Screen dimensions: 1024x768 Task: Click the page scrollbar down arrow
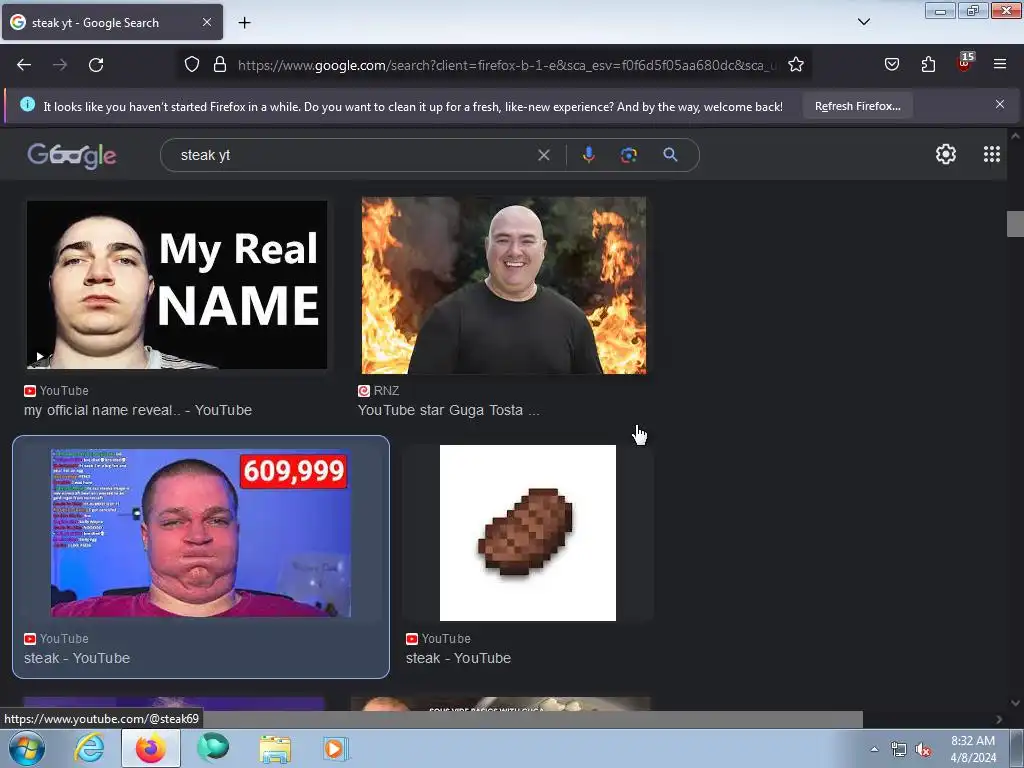click(x=1015, y=703)
